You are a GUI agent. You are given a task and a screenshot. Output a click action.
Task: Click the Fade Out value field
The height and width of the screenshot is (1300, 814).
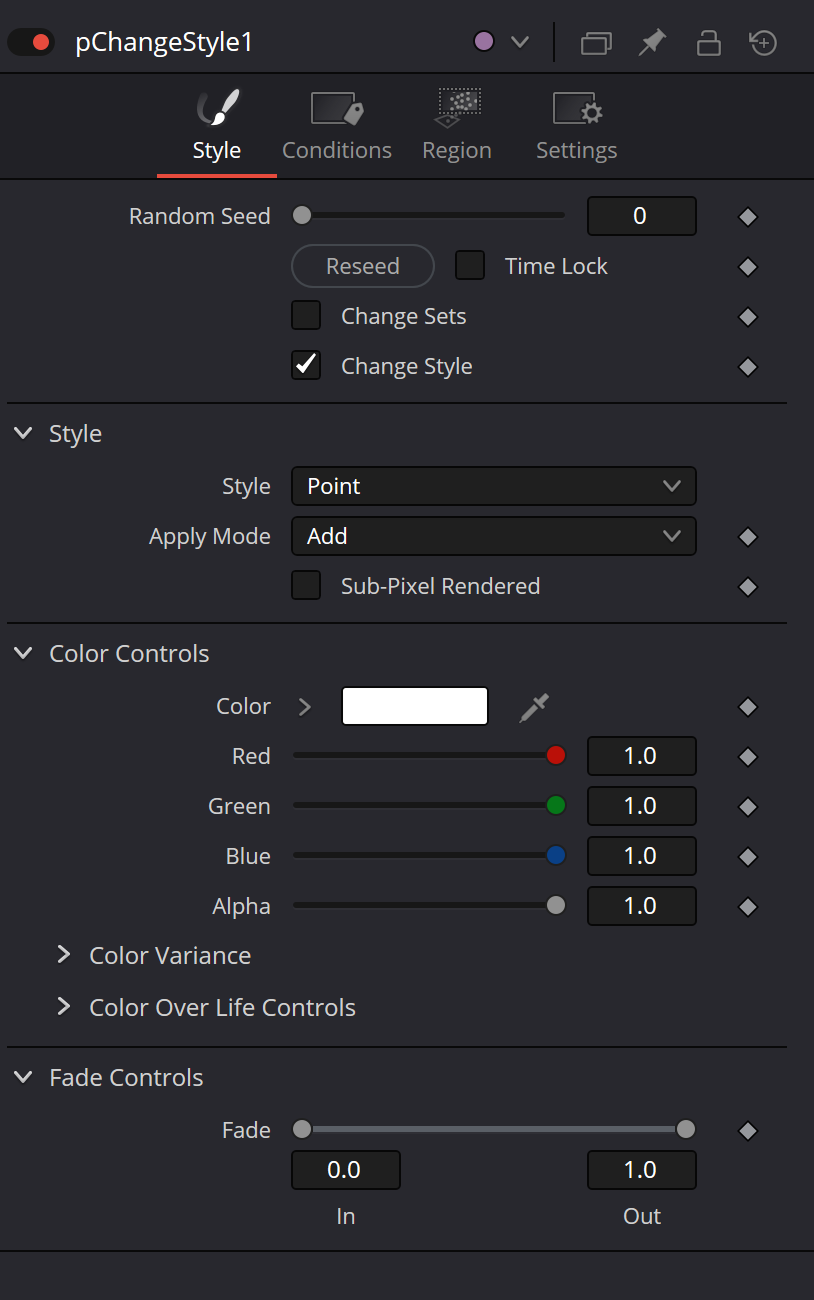(x=641, y=1170)
